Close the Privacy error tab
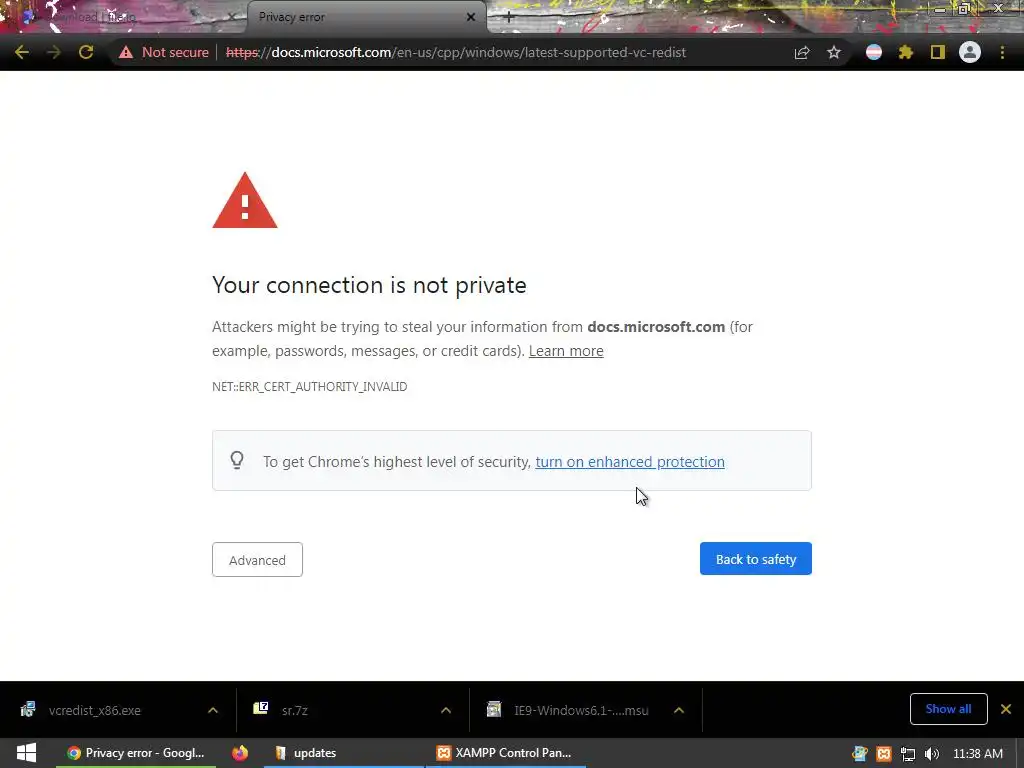 [x=471, y=17]
